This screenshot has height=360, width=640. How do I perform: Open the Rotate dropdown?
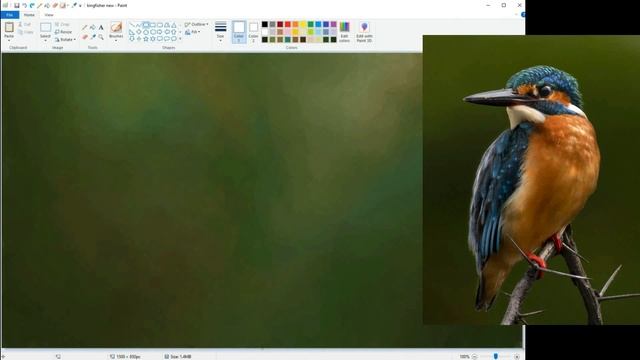65,39
